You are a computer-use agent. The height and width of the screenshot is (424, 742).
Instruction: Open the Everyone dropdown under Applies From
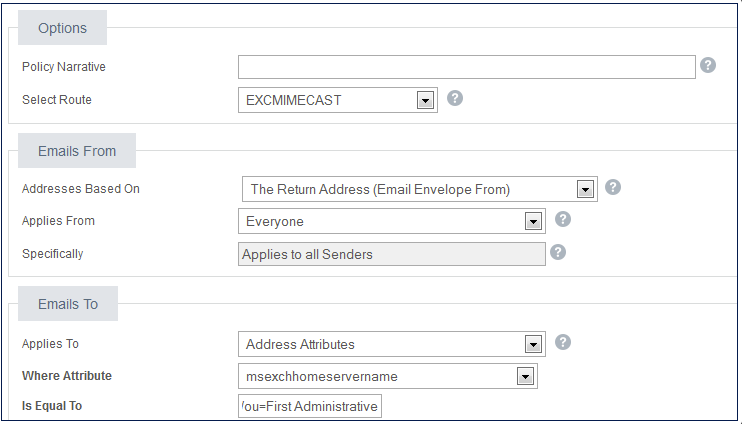click(533, 221)
